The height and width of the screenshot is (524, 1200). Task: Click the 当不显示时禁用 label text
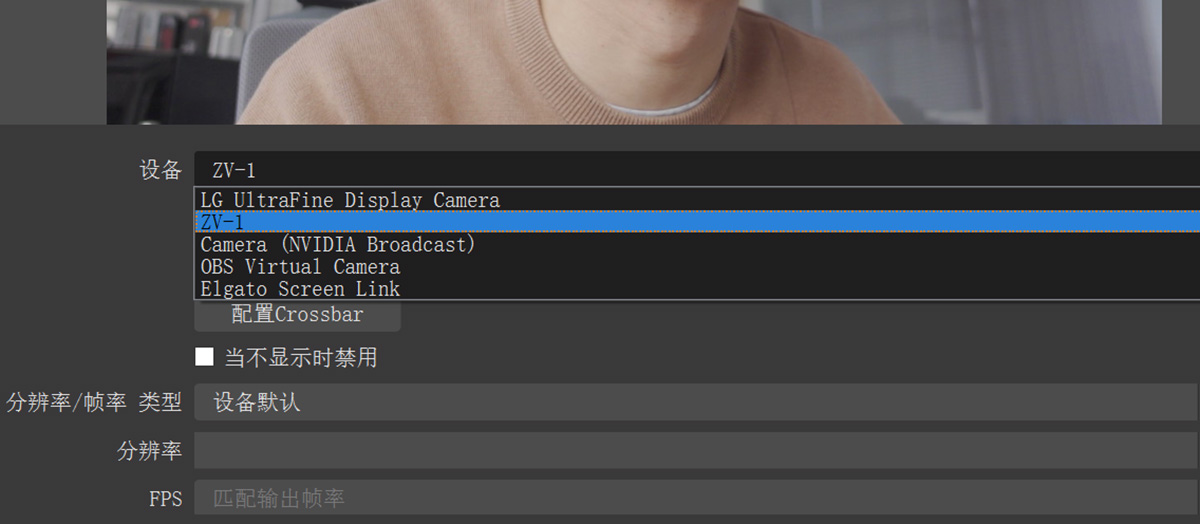[300, 357]
